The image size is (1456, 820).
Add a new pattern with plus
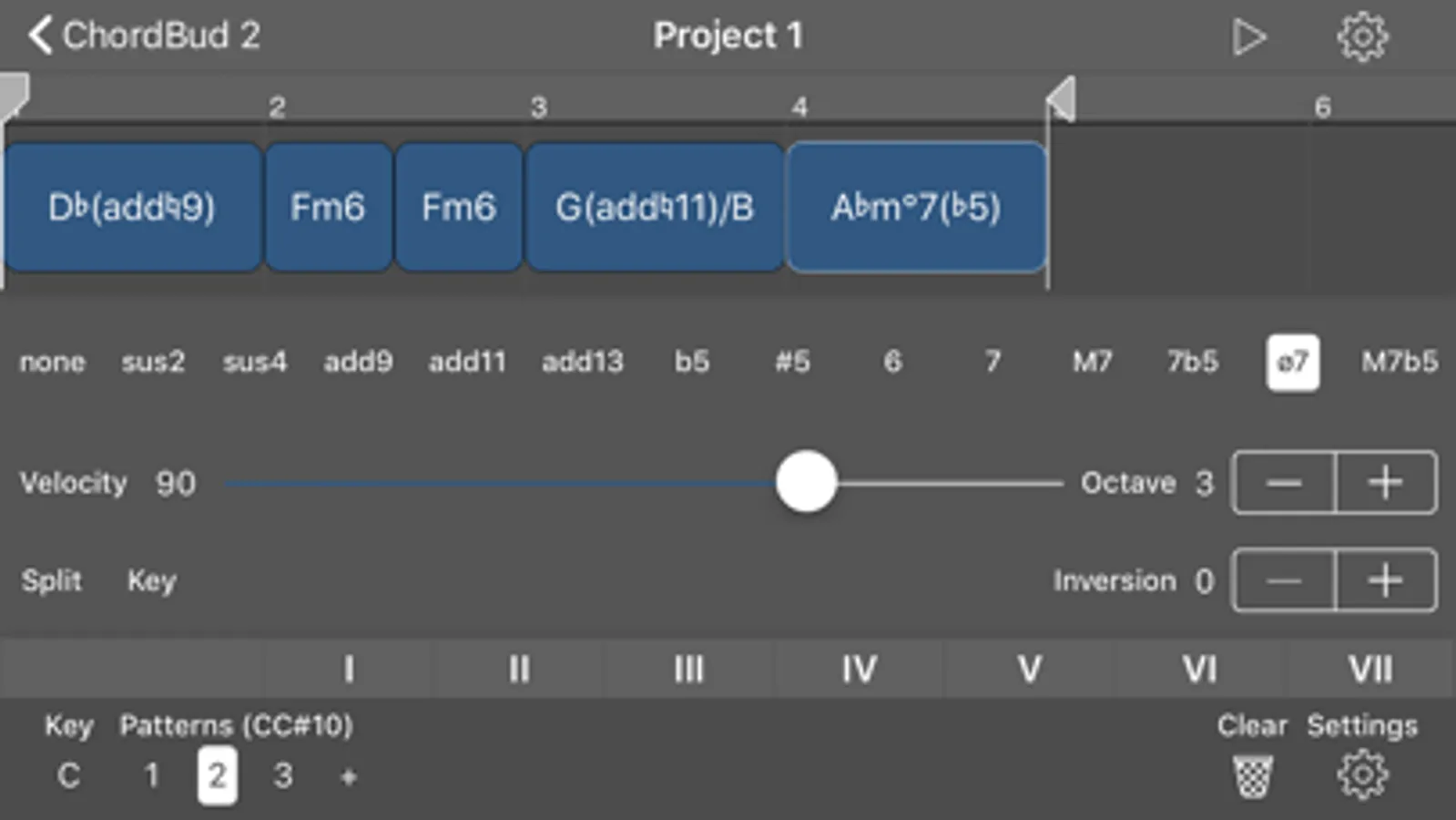348,777
